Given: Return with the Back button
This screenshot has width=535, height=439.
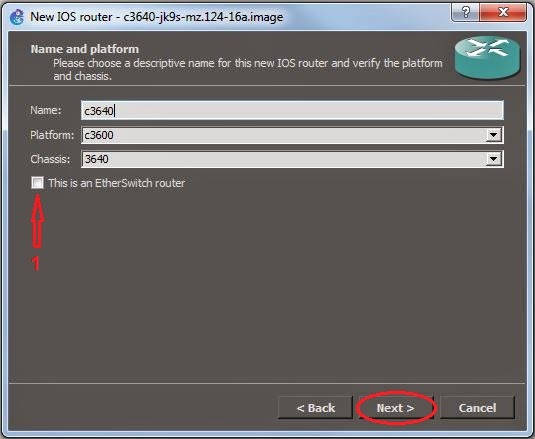Looking at the screenshot, I should [316, 408].
